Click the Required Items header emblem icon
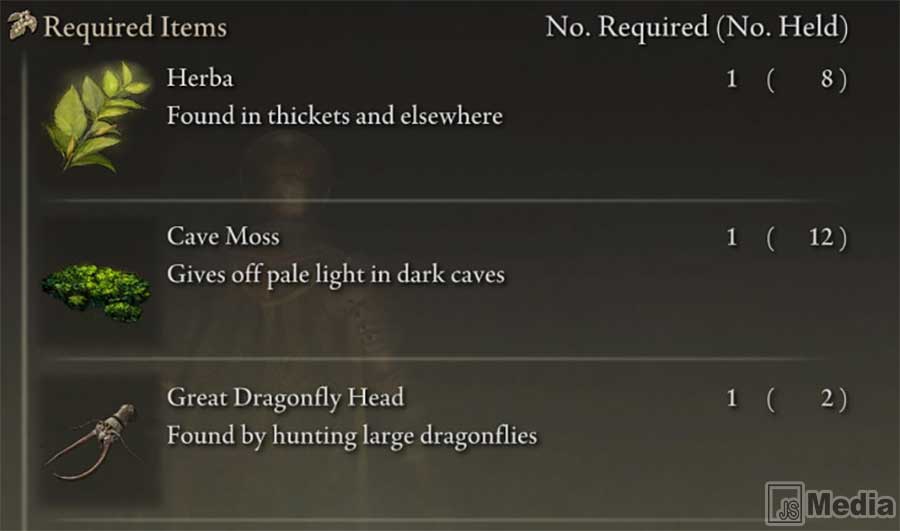The width and height of the screenshot is (900, 531). 22,25
